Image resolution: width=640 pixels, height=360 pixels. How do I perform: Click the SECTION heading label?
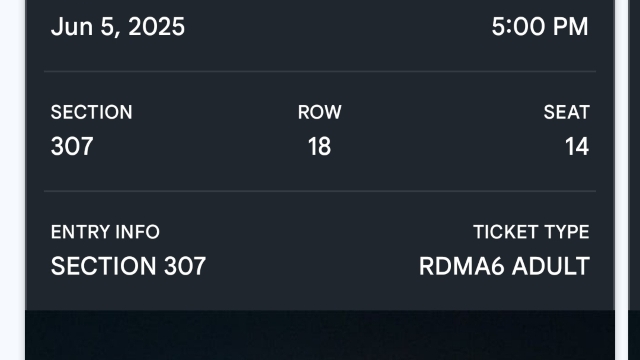tap(91, 112)
